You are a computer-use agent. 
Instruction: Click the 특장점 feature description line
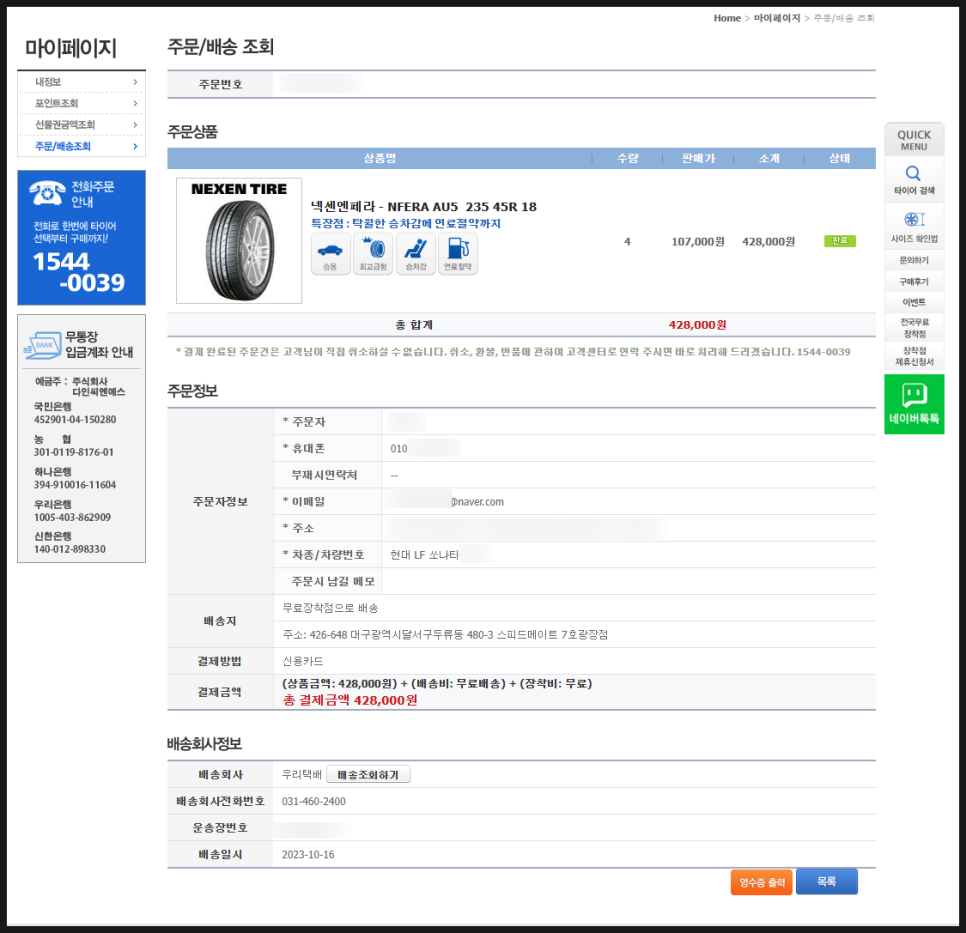click(x=405, y=224)
